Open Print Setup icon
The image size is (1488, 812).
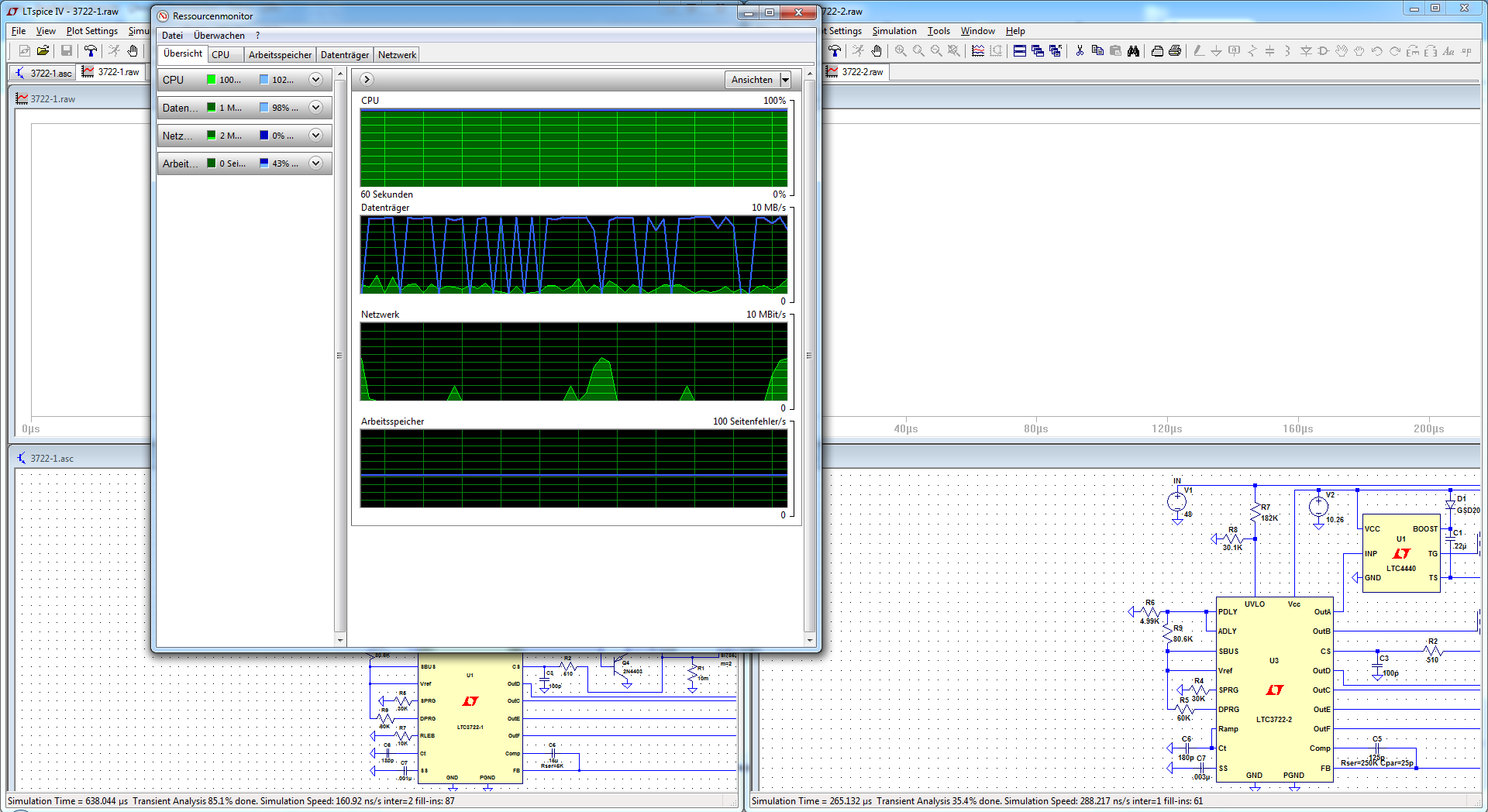pos(1157,50)
